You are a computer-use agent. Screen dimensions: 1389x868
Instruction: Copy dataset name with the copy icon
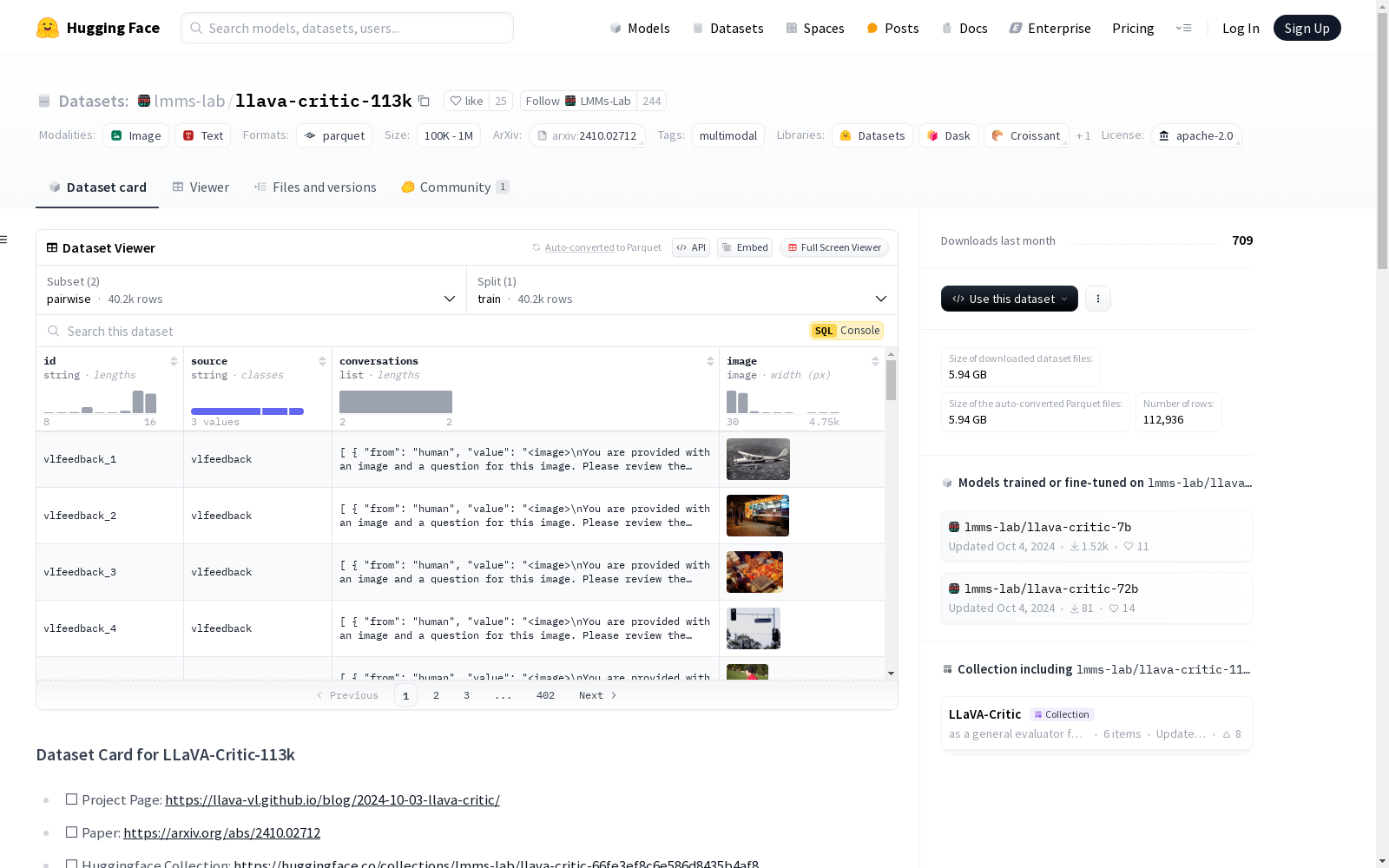pyautogui.click(x=424, y=101)
